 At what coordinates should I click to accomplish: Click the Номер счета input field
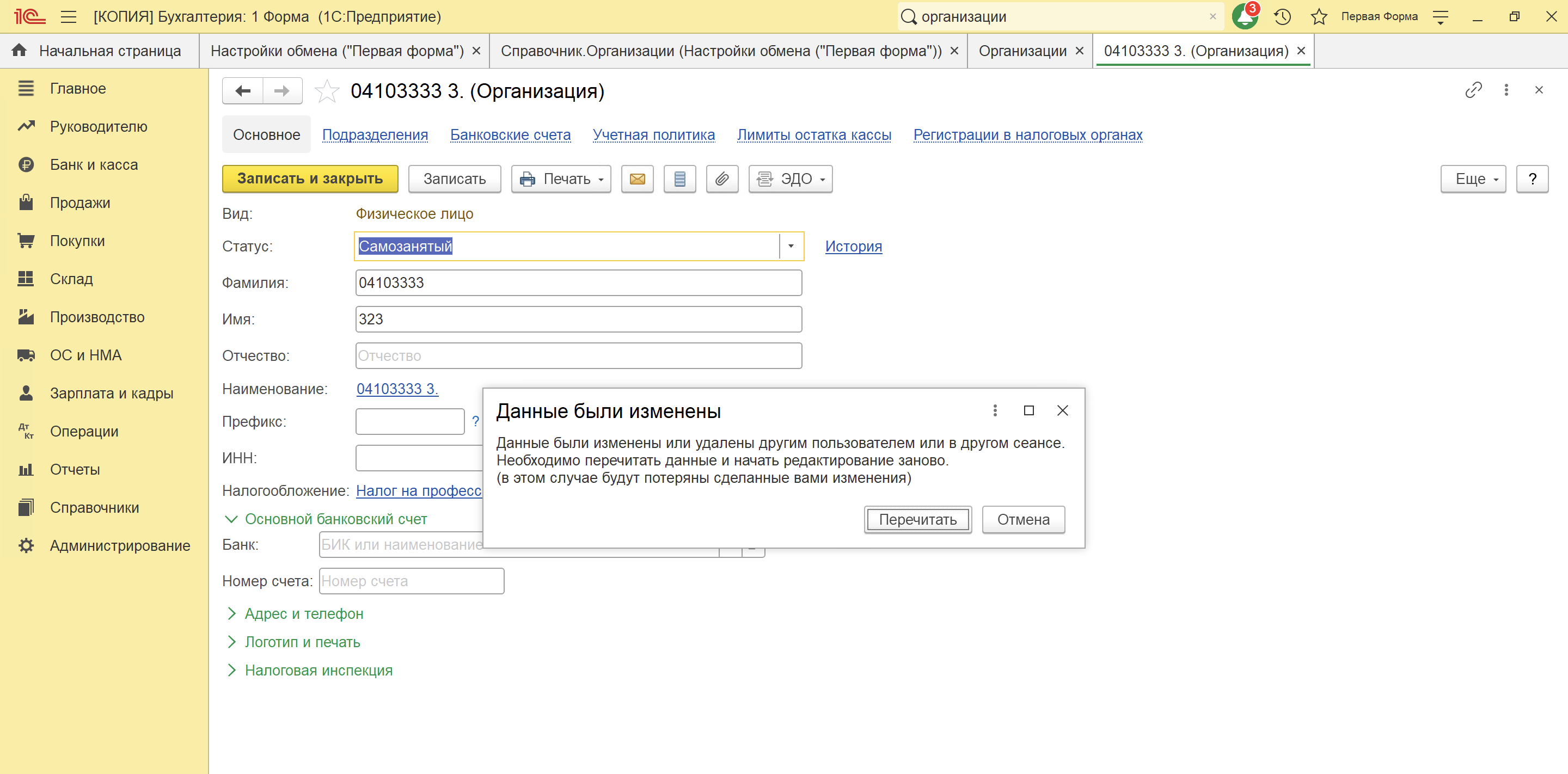coord(412,581)
